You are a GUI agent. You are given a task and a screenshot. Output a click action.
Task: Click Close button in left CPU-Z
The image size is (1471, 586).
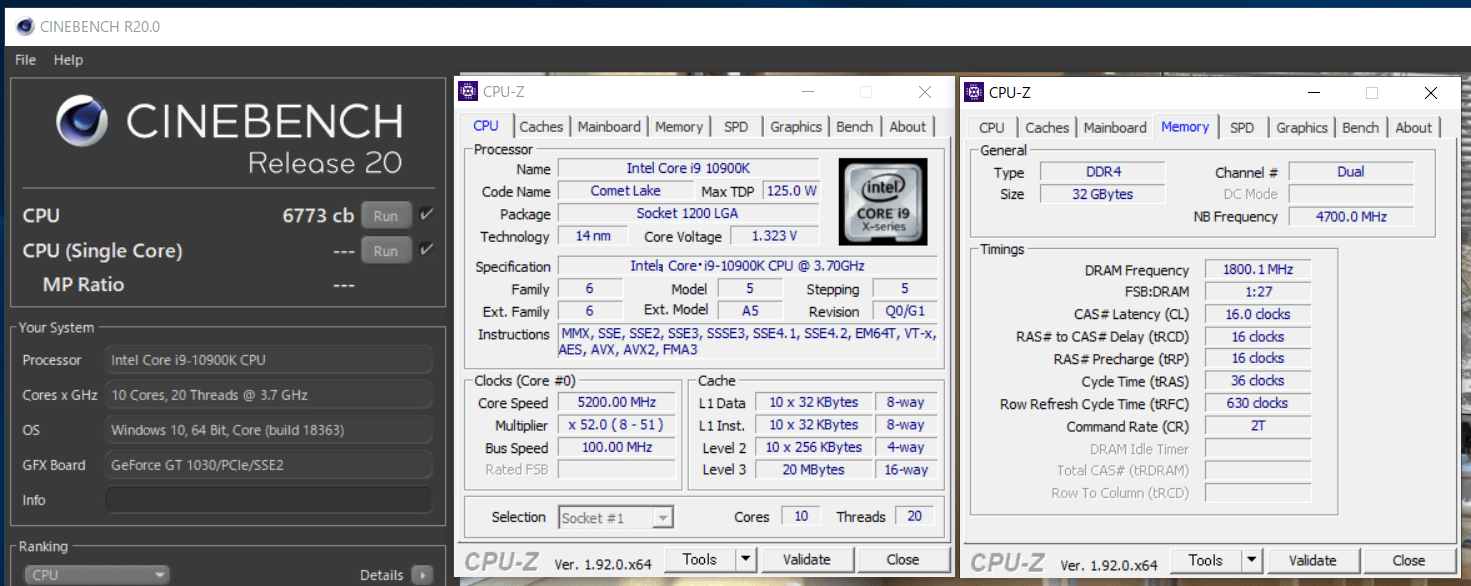[903, 559]
